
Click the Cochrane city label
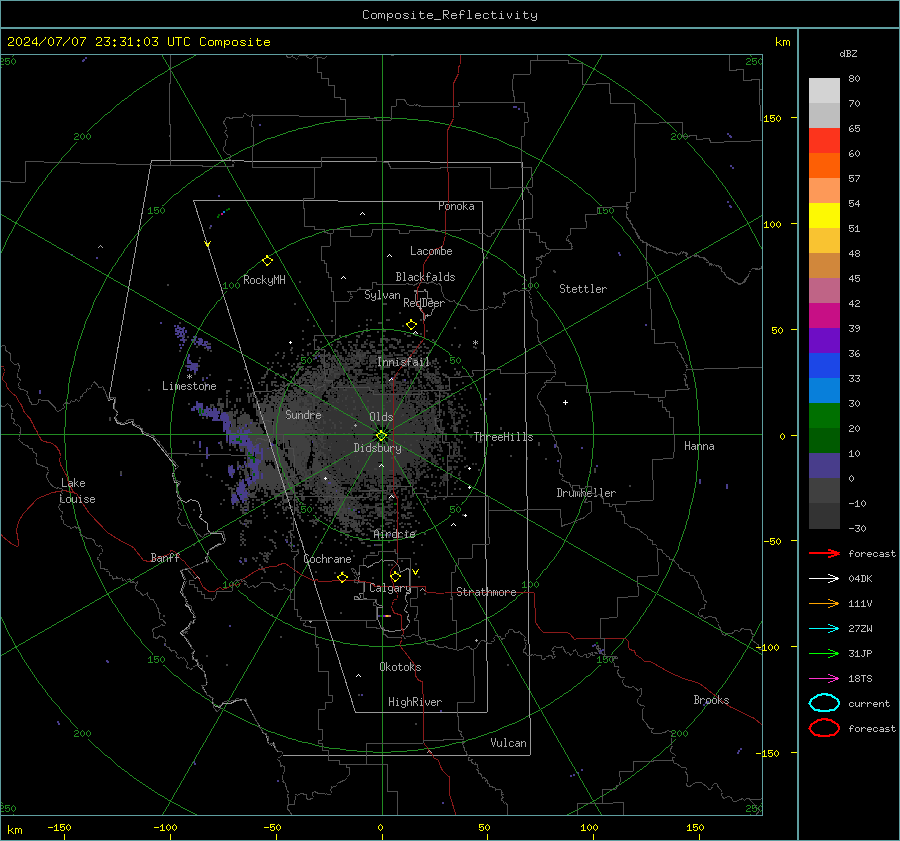[x=327, y=559]
